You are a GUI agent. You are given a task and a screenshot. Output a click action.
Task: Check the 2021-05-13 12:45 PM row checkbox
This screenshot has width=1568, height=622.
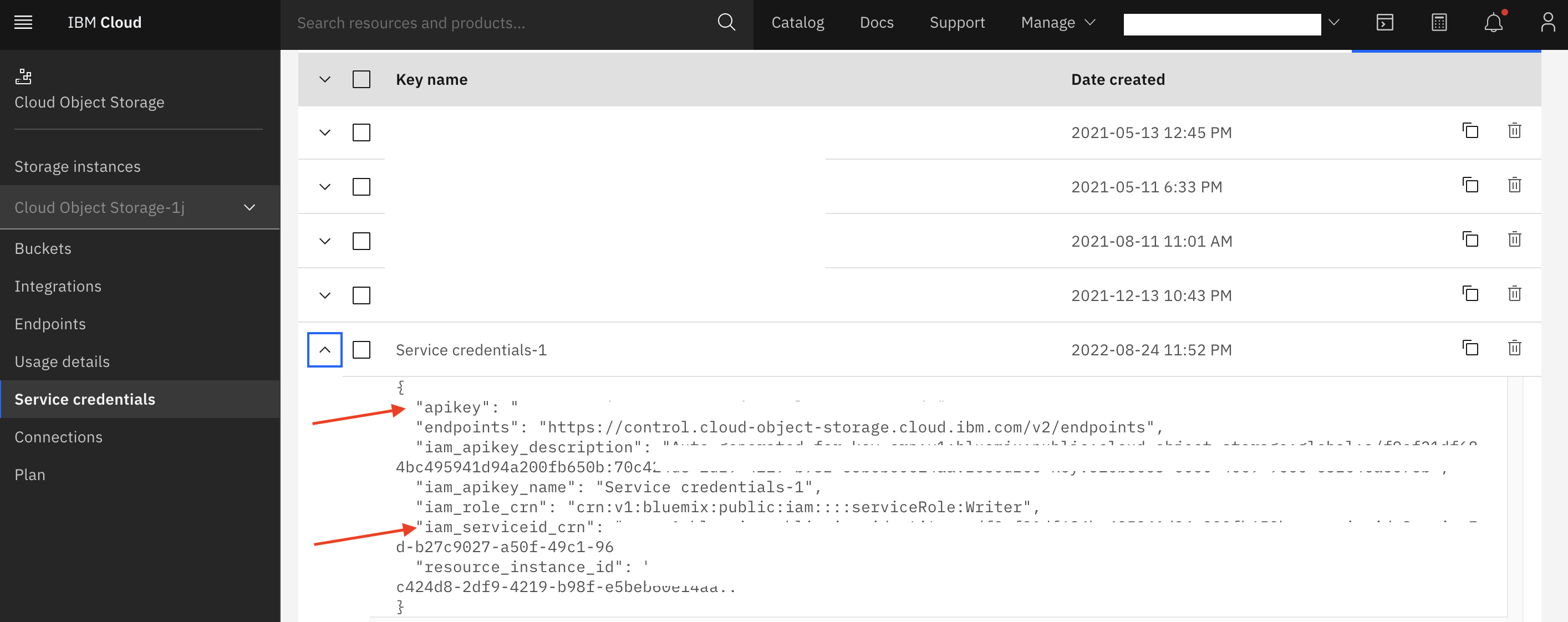click(361, 132)
